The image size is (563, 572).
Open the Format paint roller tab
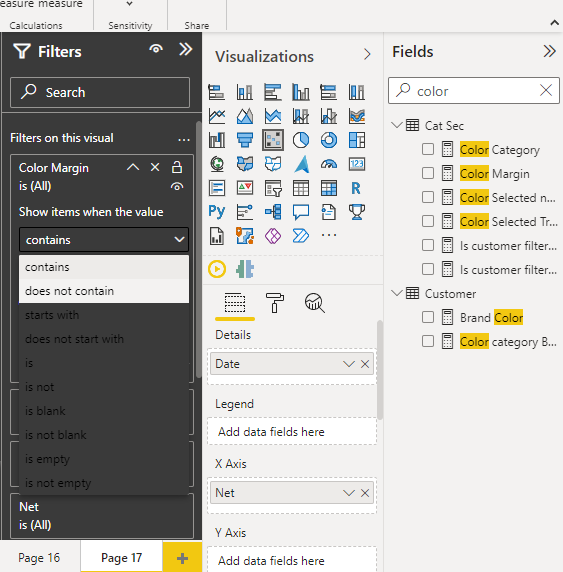pos(275,303)
